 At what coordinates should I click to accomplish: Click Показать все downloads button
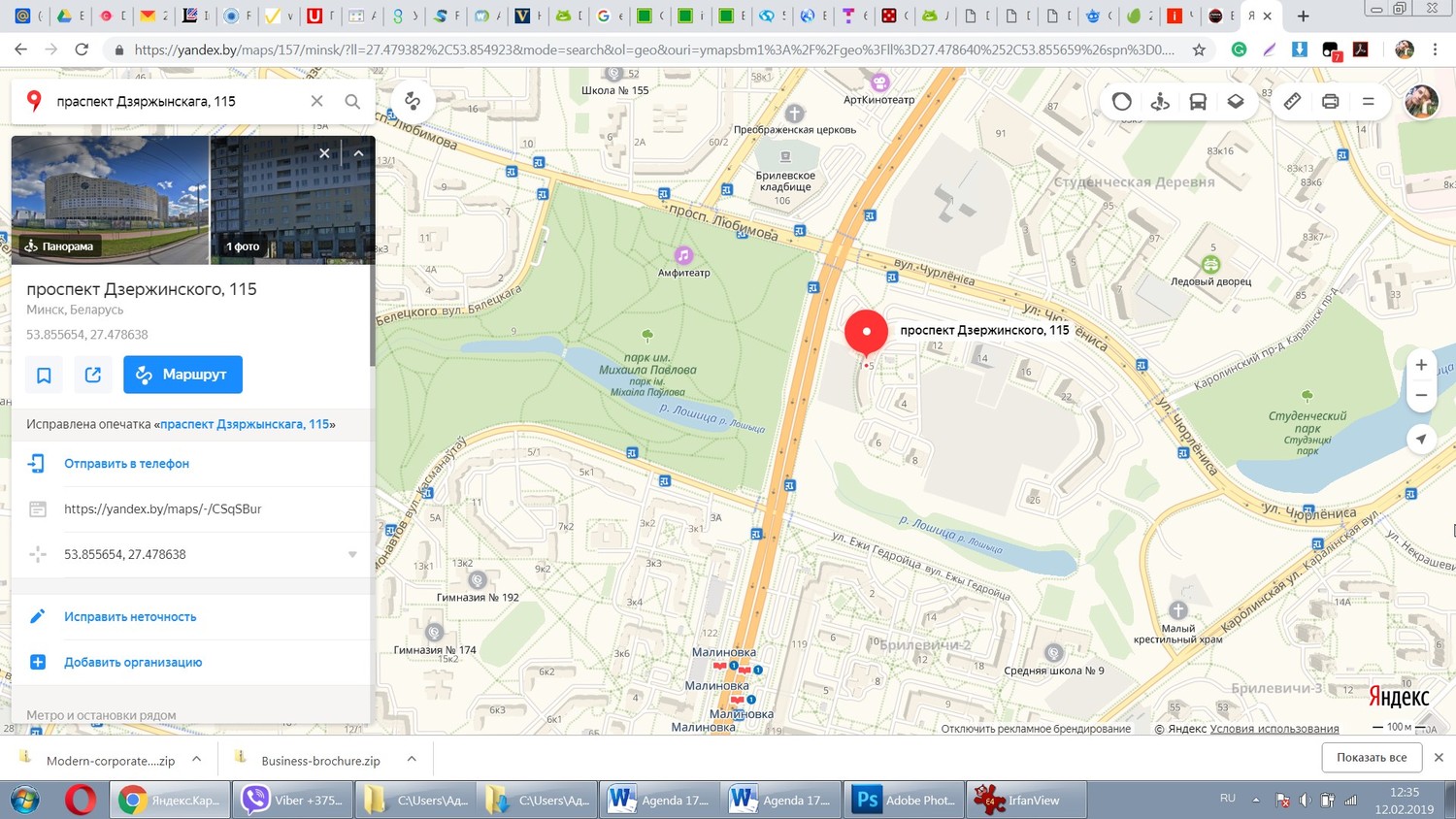[1372, 757]
